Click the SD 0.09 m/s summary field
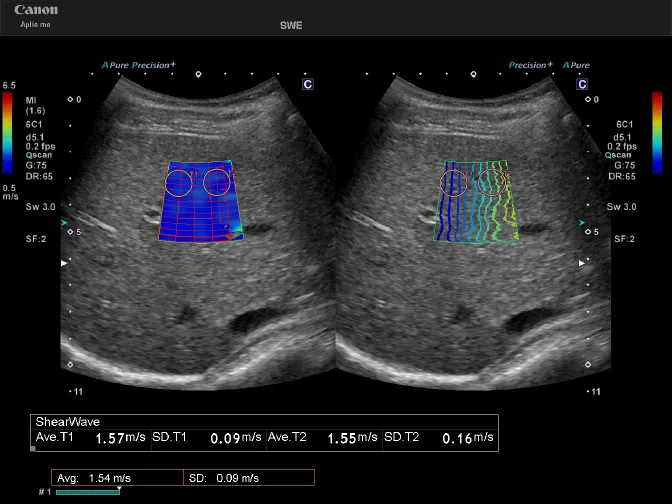The width and height of the screenshot is (672, 504). click(235, 478)
